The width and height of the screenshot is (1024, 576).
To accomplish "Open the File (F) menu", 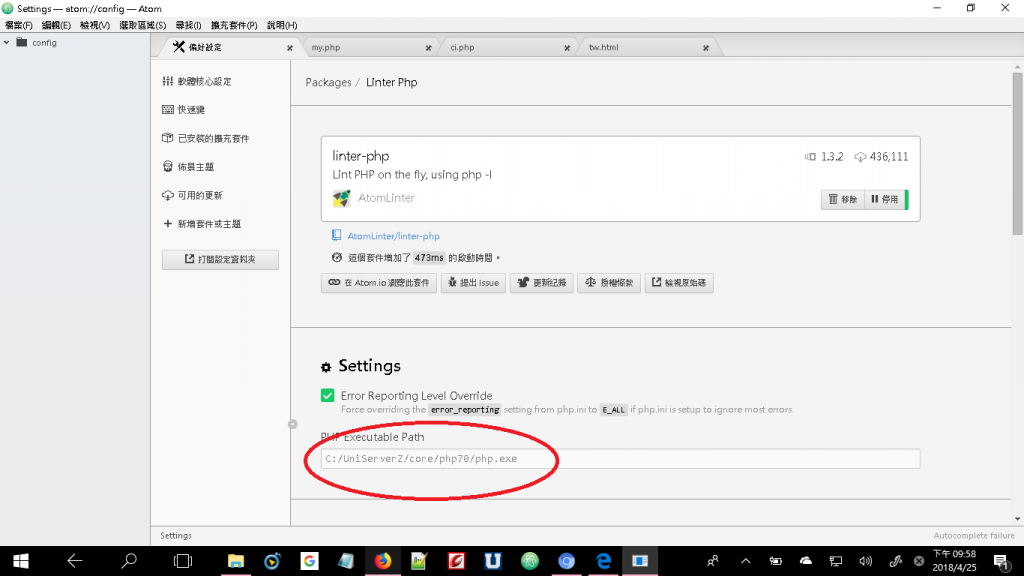I will click(x=19, y=25).
